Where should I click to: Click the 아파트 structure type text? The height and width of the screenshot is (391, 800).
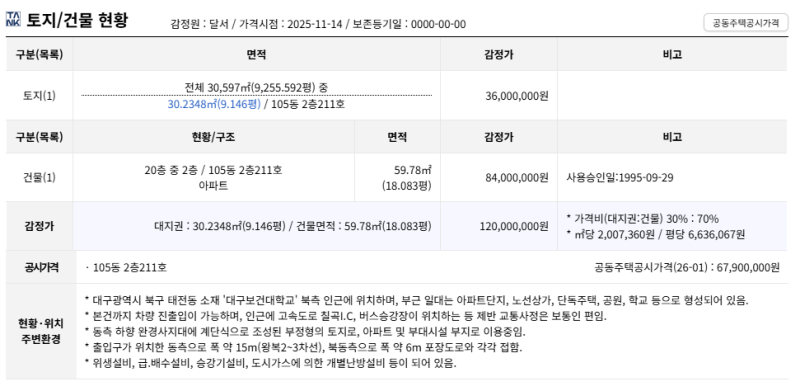213,186
